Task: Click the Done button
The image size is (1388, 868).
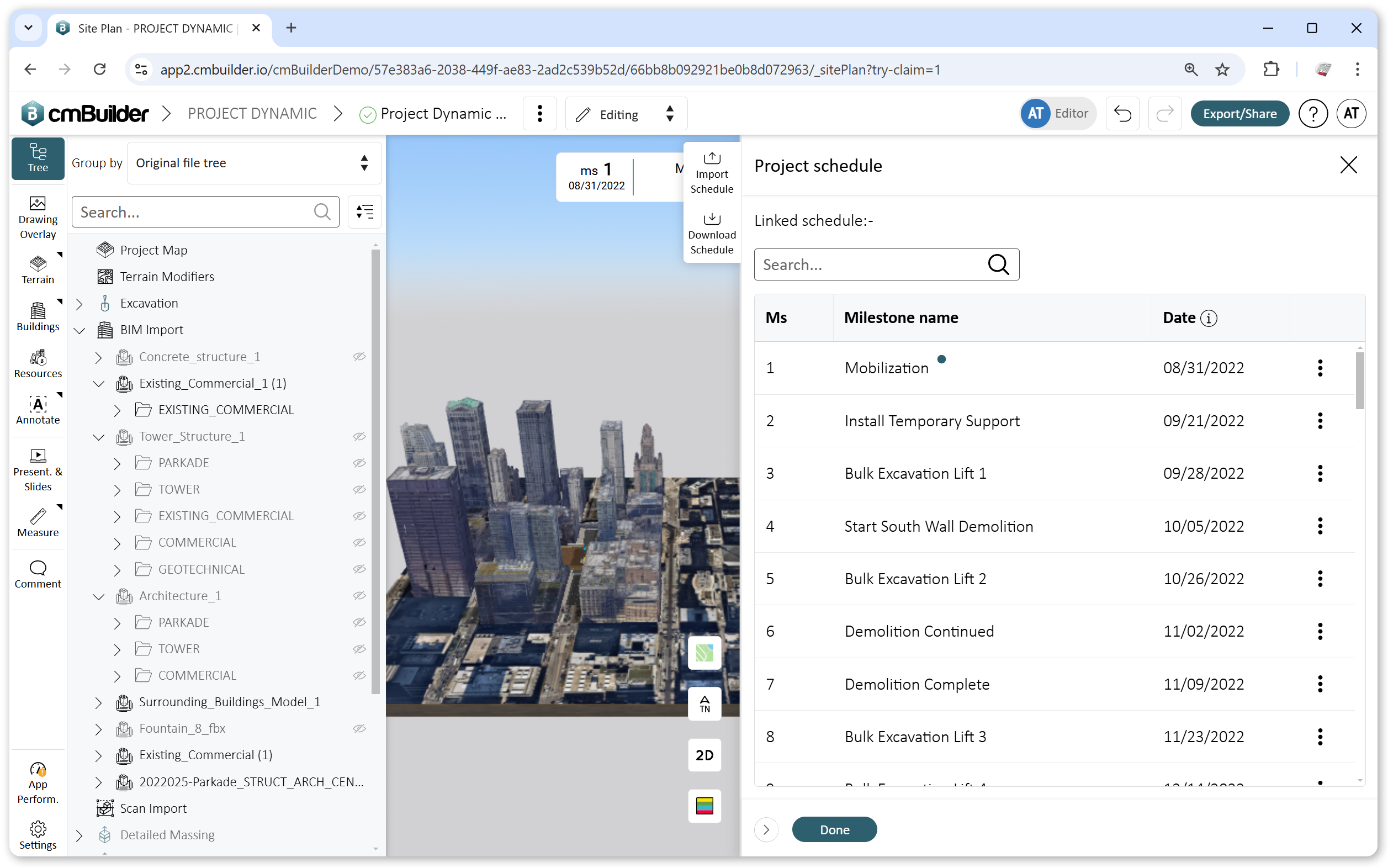Action: coord(834,829)
